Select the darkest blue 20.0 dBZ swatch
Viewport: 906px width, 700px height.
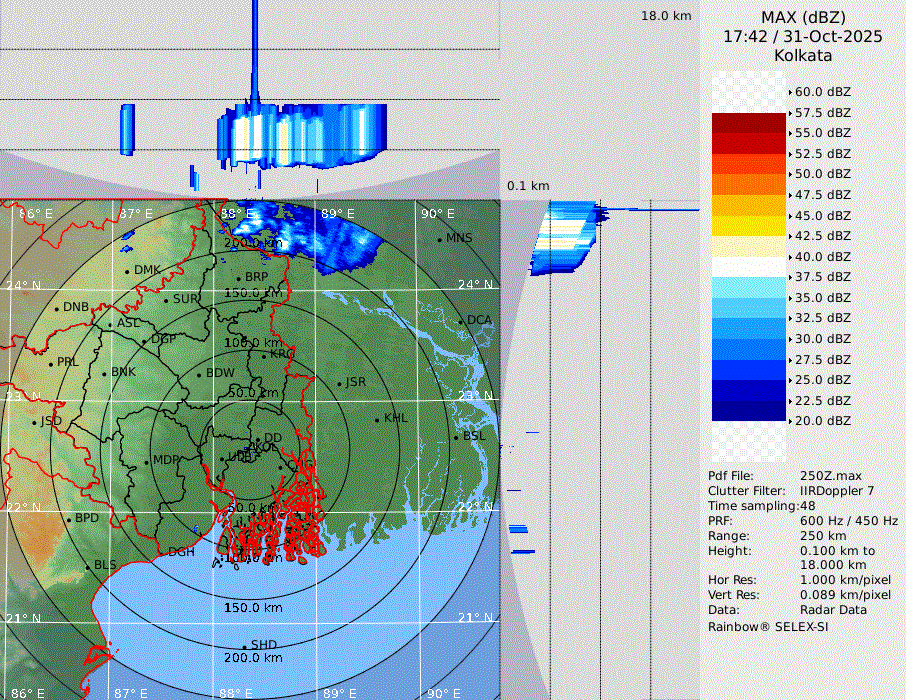click(x=749, y=411)
